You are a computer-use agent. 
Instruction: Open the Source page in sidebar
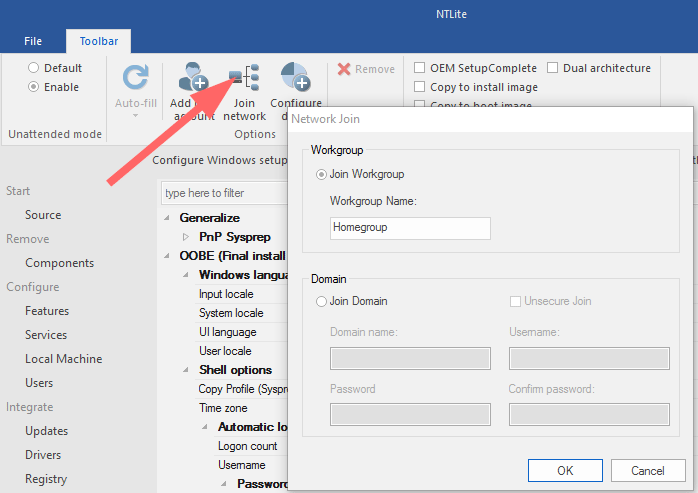tap(43, 215)
